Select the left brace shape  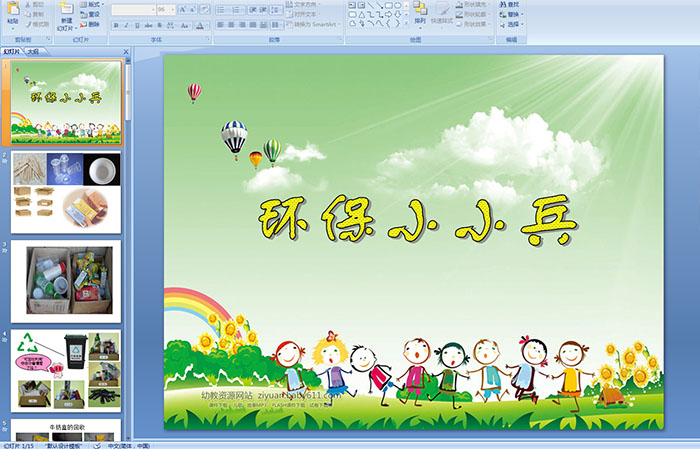click(388, 23)
